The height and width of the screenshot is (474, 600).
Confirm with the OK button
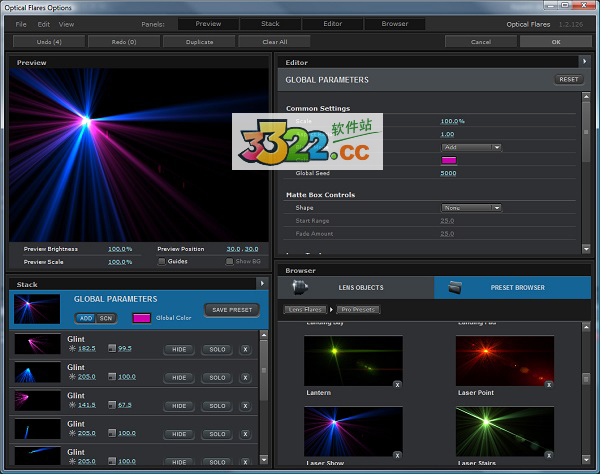tap(556, 42)
